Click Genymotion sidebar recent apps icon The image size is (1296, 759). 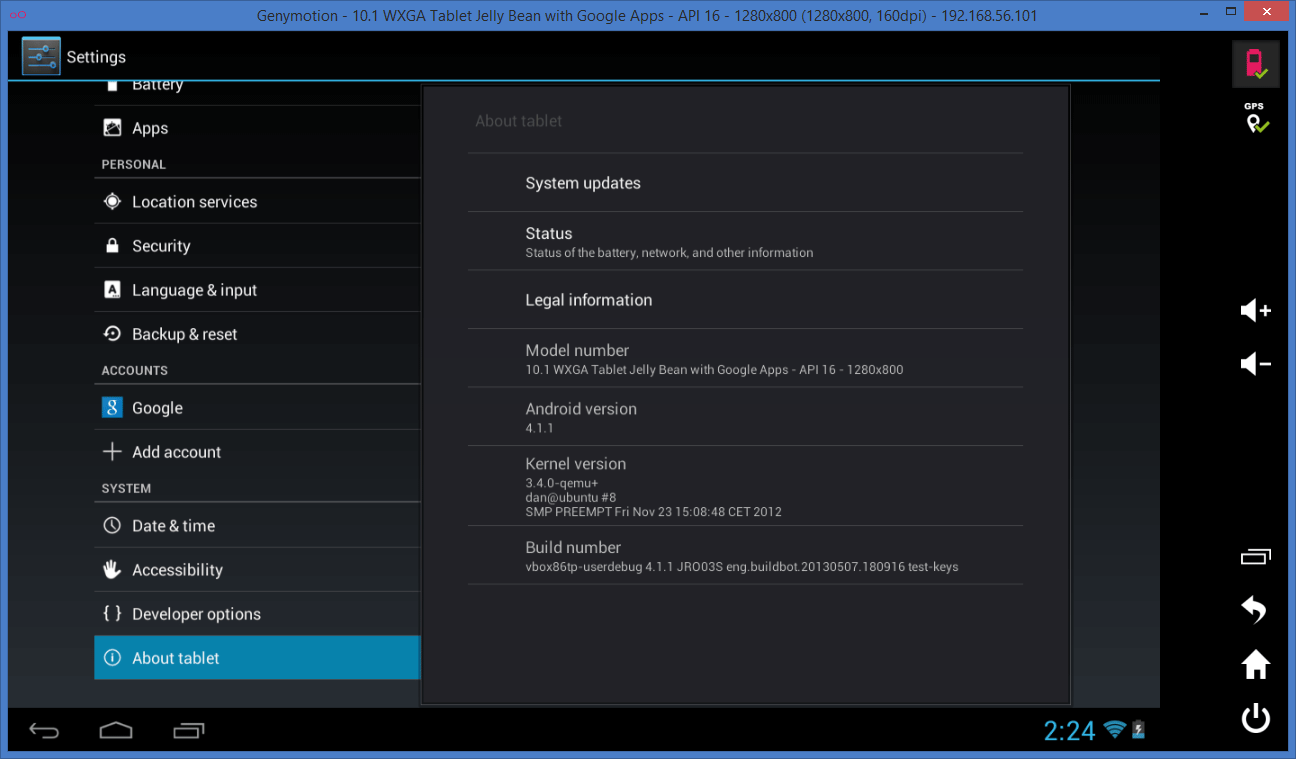click(1255, 557)
